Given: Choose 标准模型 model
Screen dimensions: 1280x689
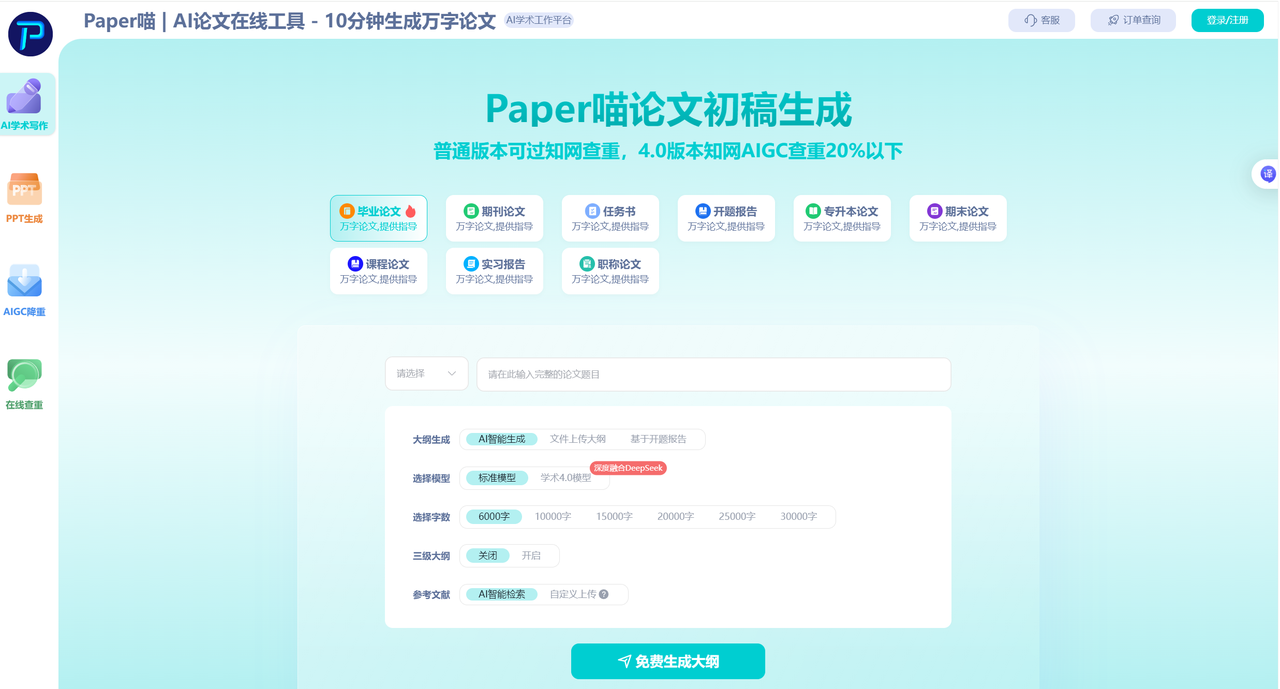Looking at the screenshot, I should tap(497, 478).
